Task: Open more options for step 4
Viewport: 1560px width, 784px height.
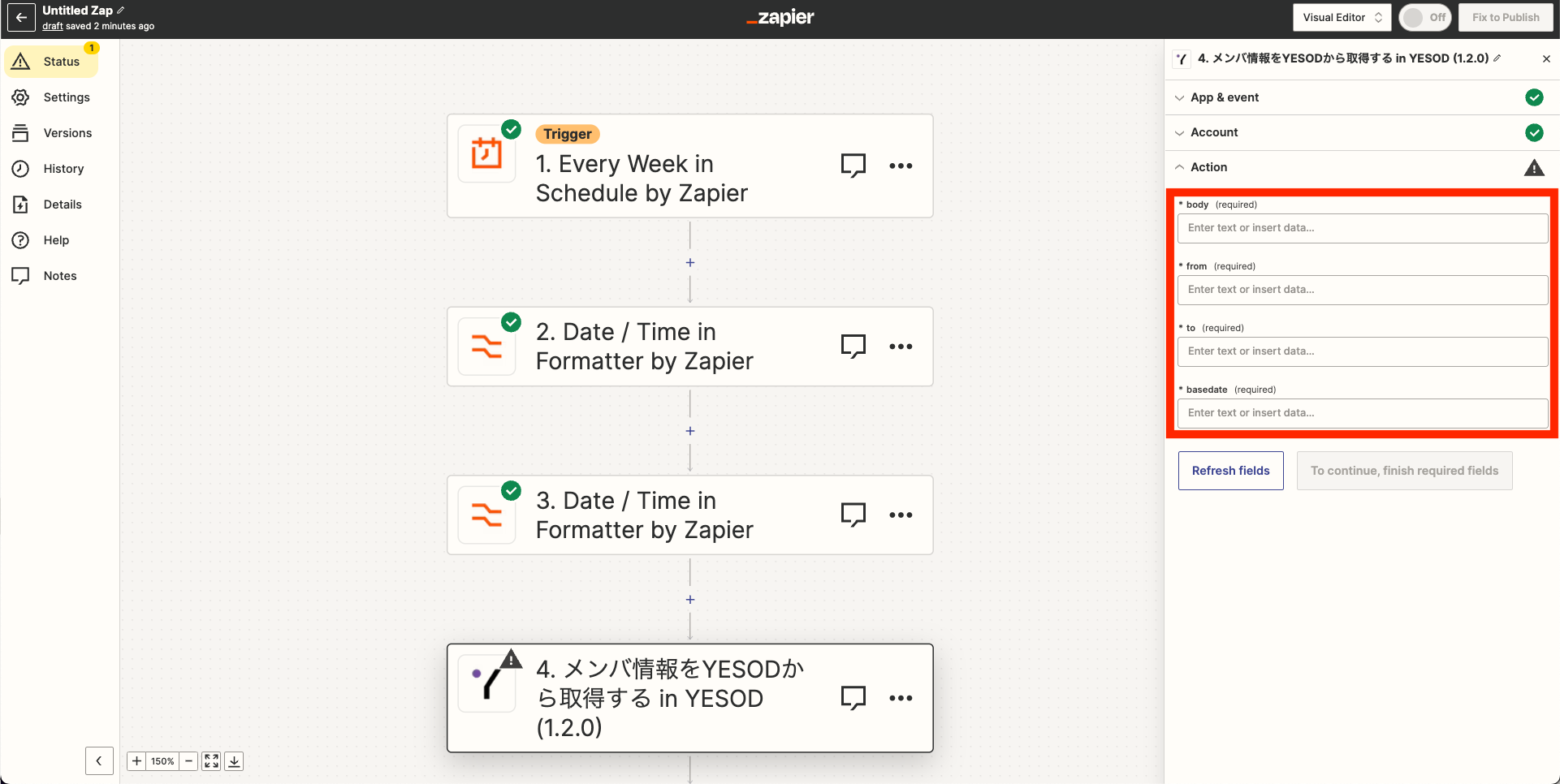Action: (901, 698)
